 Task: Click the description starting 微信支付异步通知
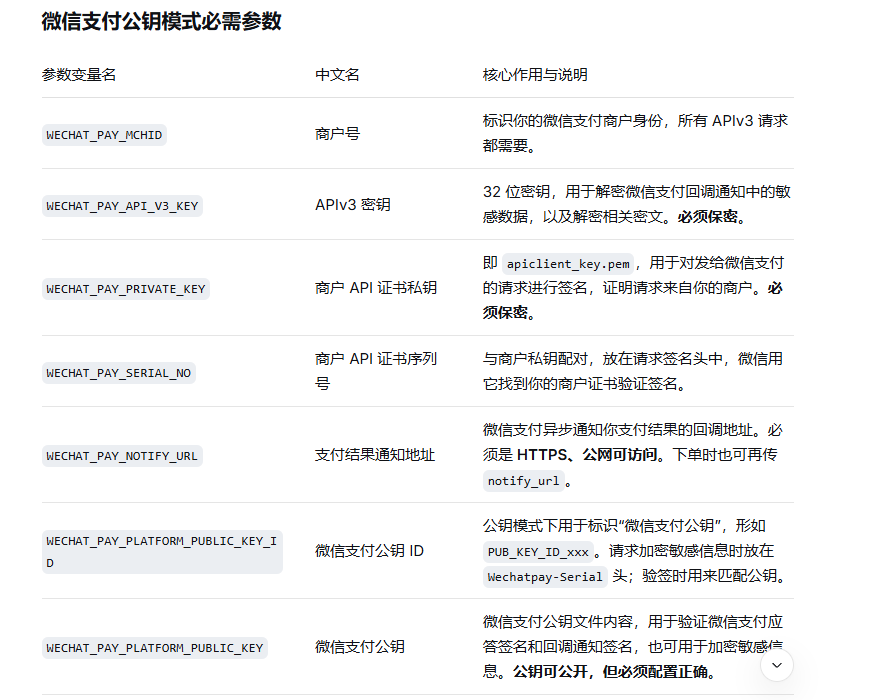[633, 455]
